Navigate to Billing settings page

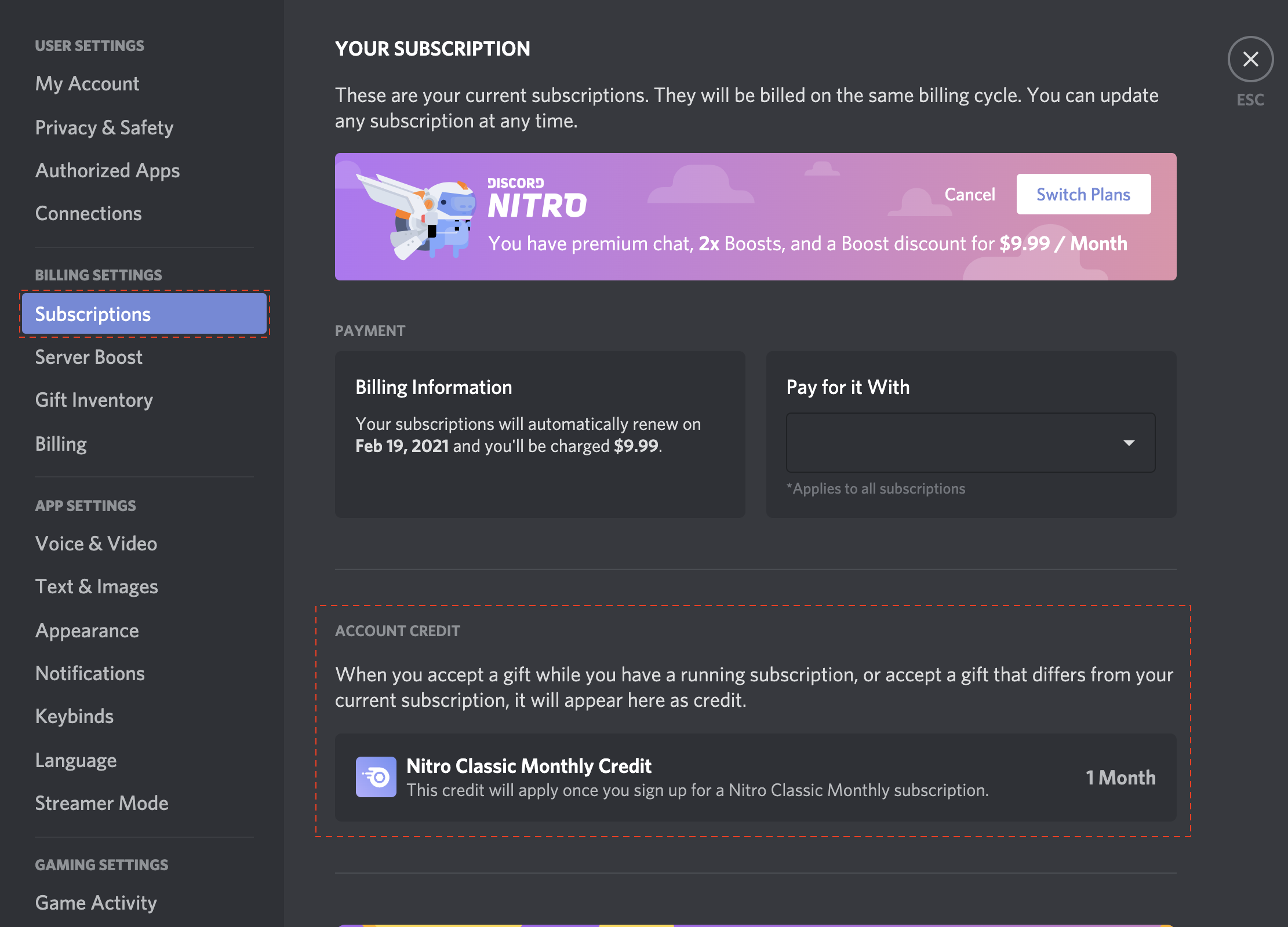point(61,443)
